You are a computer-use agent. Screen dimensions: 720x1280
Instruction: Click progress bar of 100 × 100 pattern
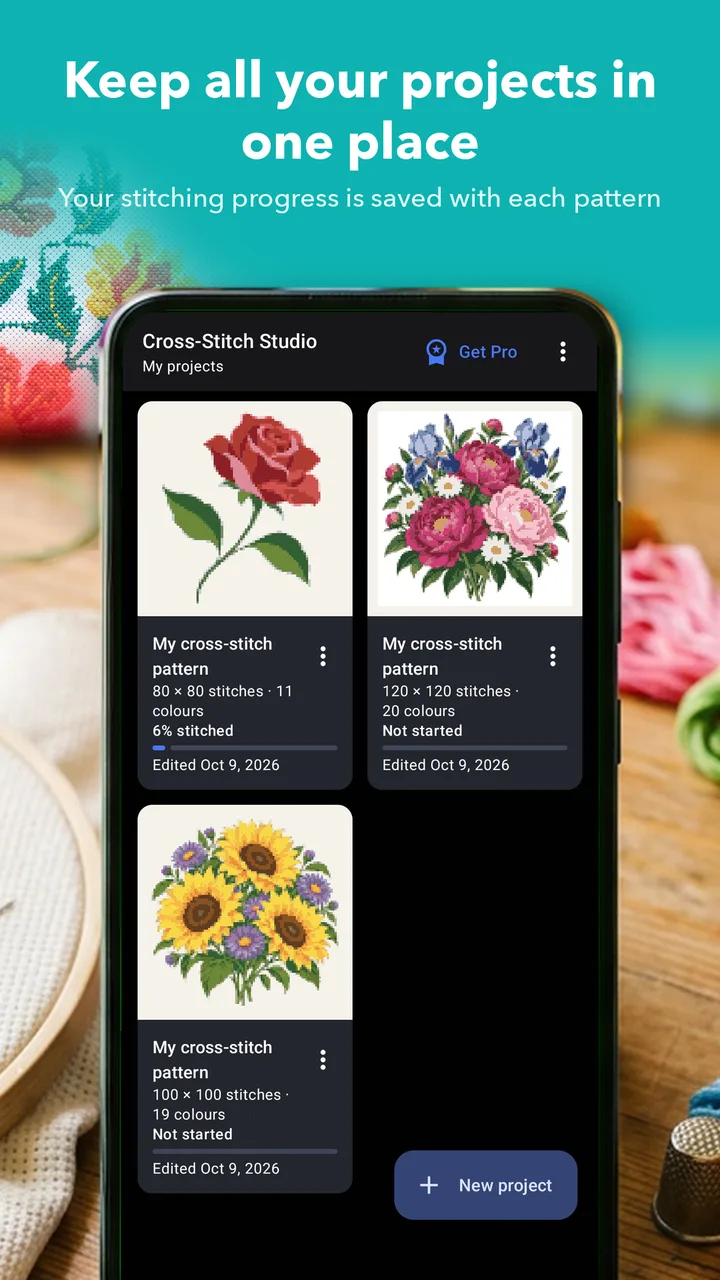tap(245, 1151)
